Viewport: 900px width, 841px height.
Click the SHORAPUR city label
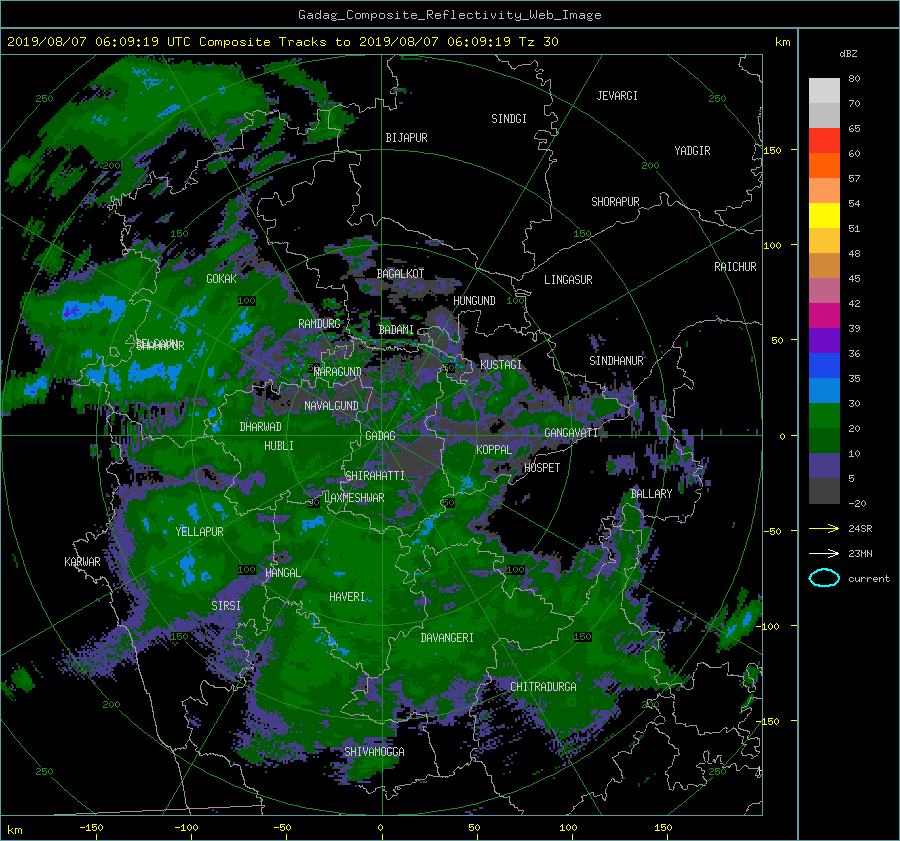pos(615,202)
